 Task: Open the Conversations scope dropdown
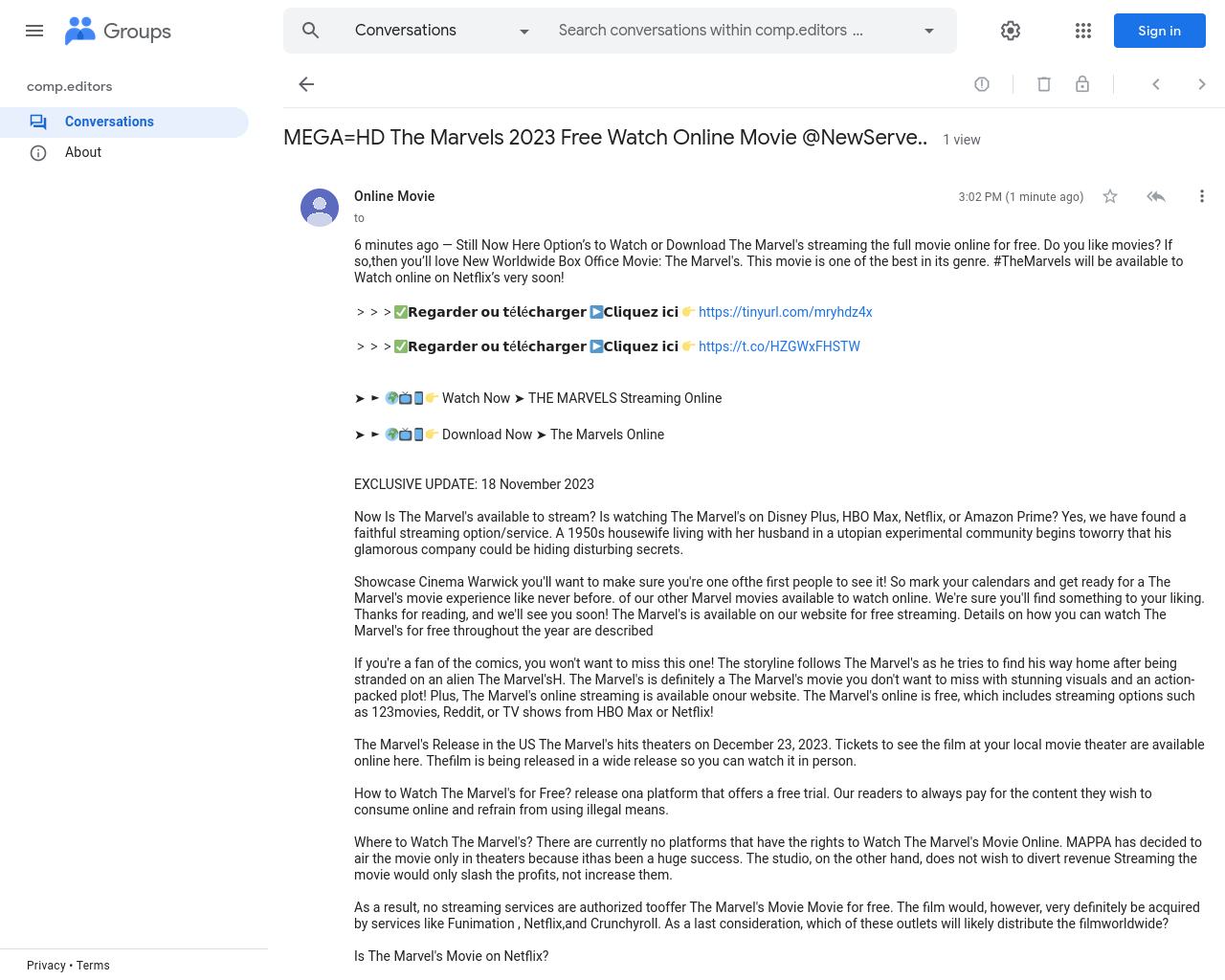click(442, 31)
